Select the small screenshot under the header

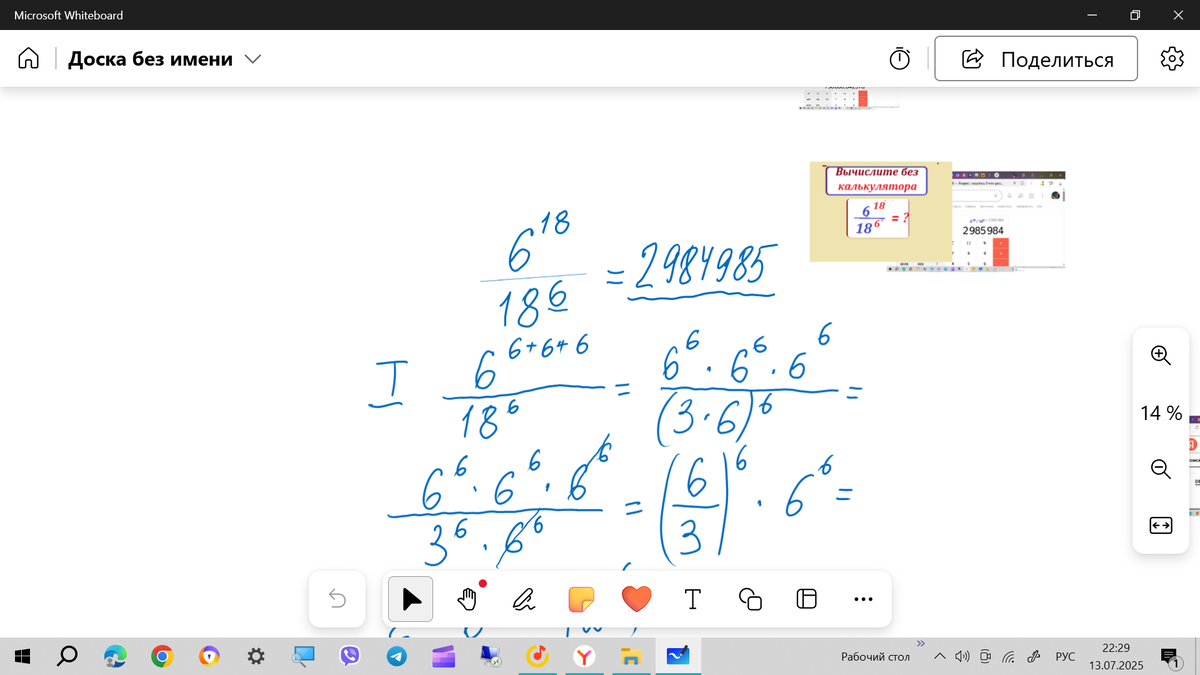point(847,98)
